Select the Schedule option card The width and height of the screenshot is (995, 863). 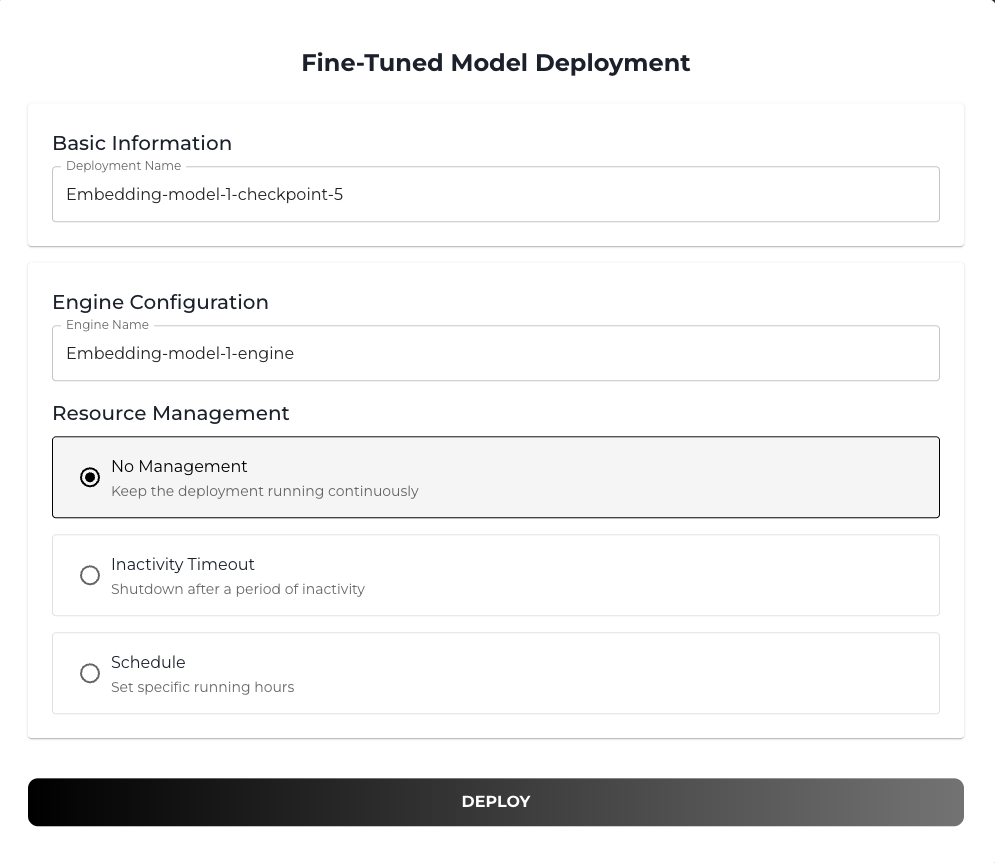(496, 673)
